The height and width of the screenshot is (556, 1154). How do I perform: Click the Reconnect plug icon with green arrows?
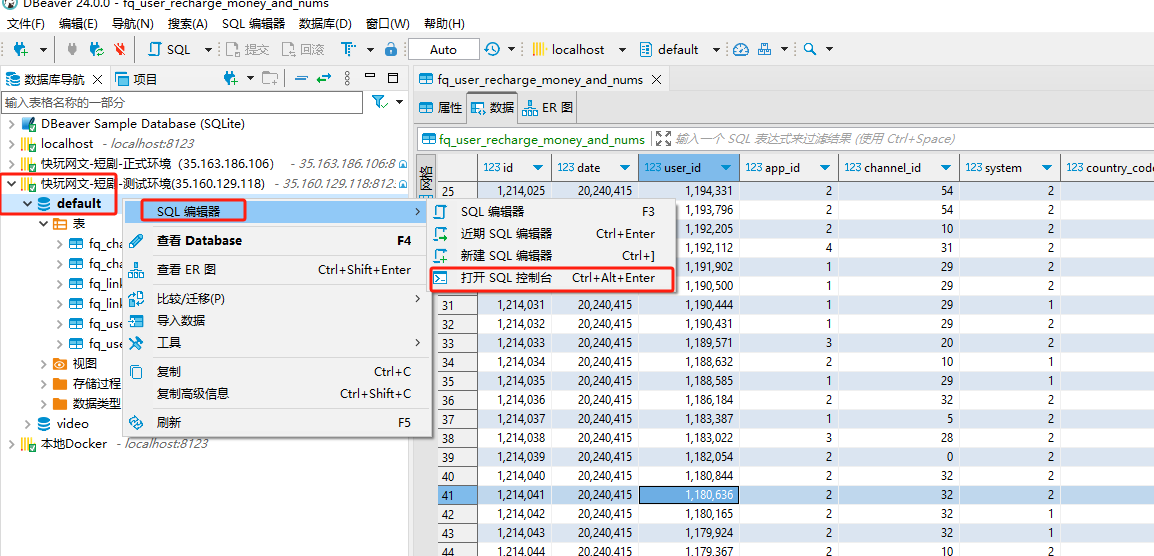tap(96, 49)
